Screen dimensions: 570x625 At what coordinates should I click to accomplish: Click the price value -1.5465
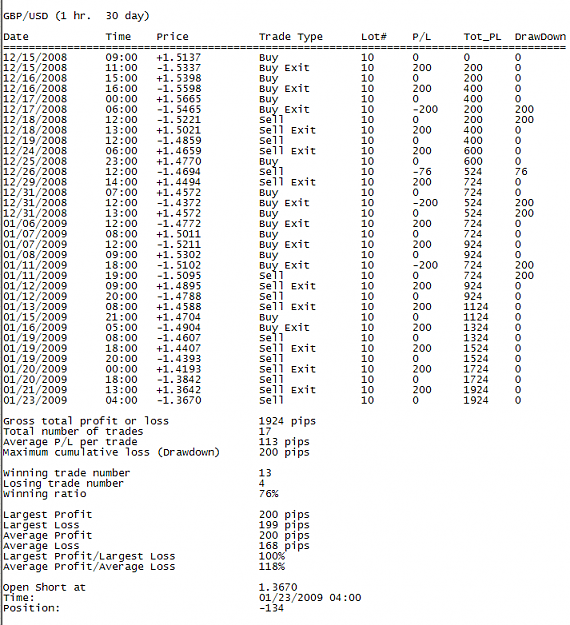[x=179, y=109]
